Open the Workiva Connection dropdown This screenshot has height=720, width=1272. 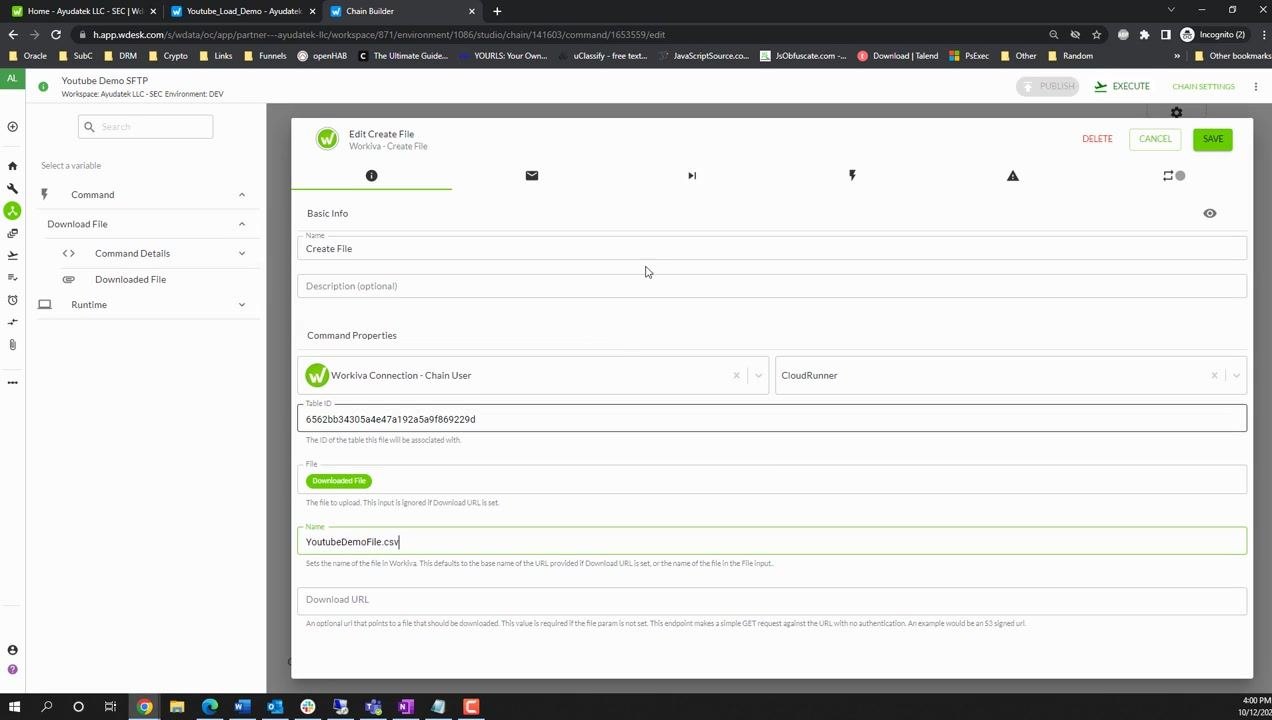759,376
